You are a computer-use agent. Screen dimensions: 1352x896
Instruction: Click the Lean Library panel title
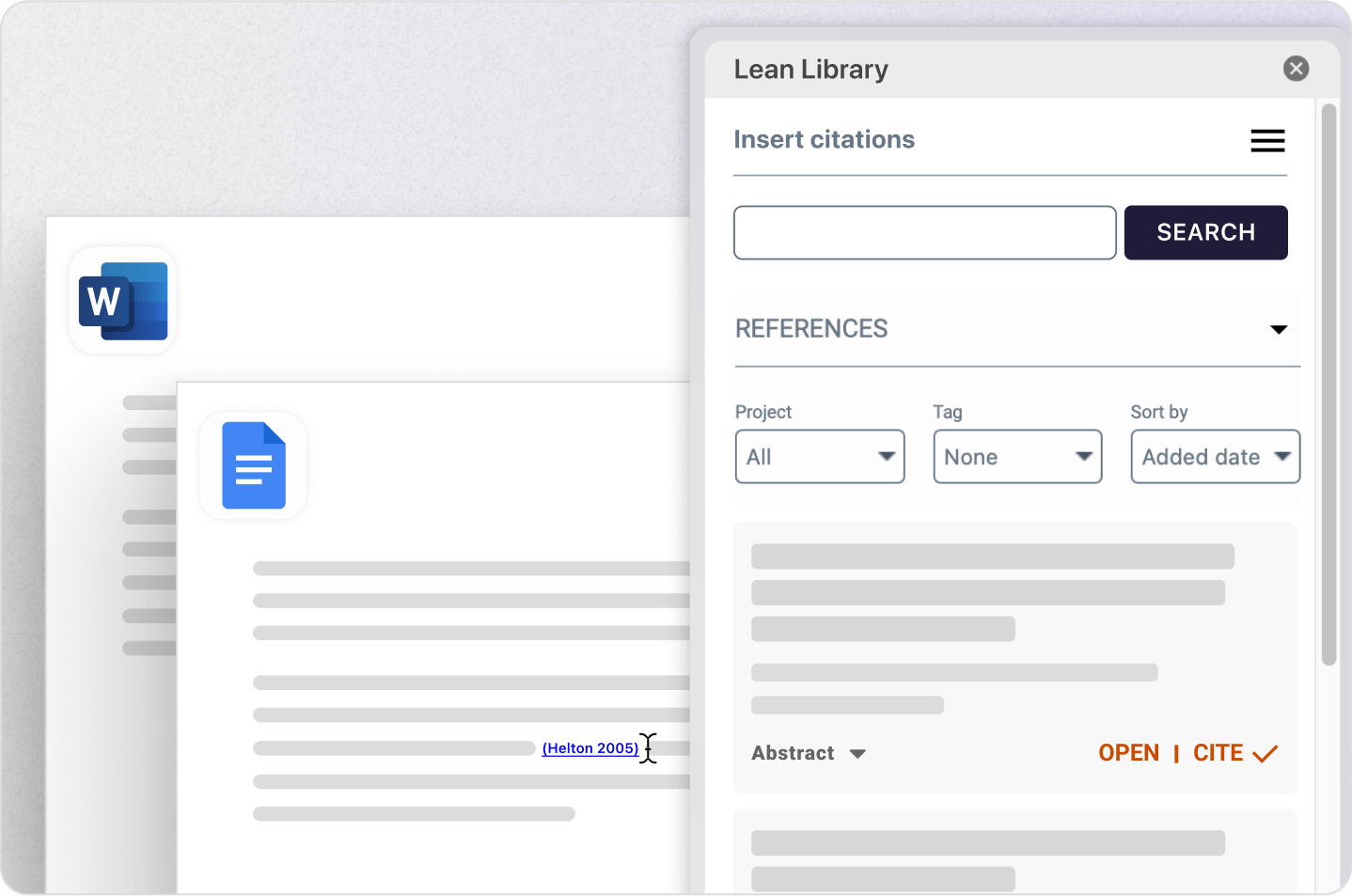[x=810, y=70]
